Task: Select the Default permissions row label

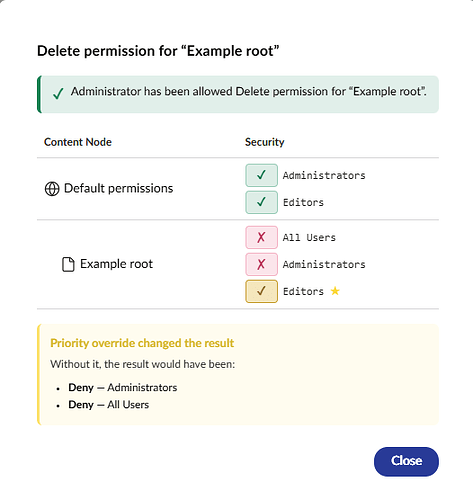Action: click(118, 188)
